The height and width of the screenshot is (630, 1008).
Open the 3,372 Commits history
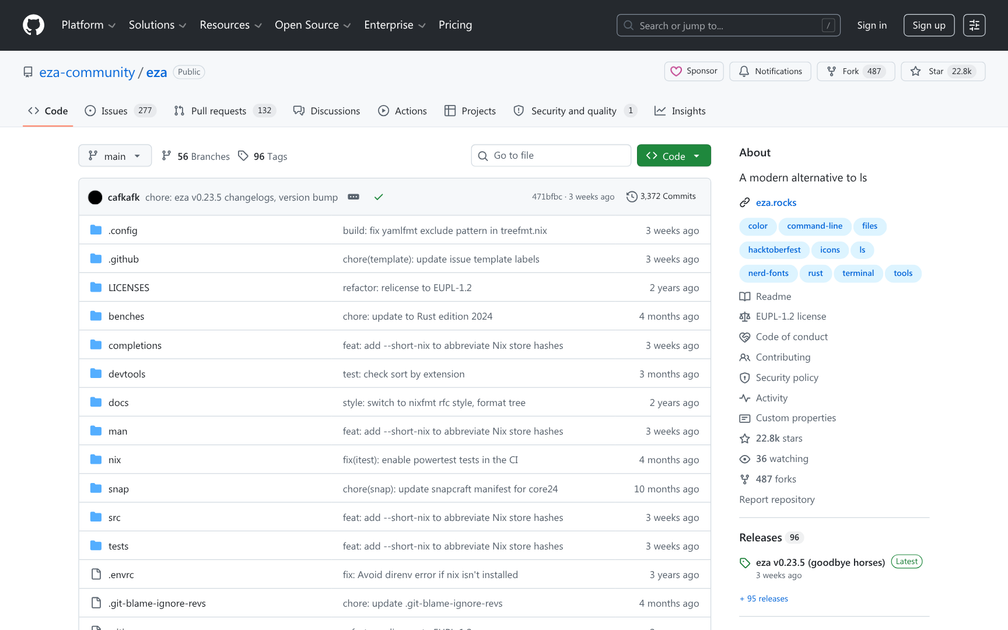(661, 197)
